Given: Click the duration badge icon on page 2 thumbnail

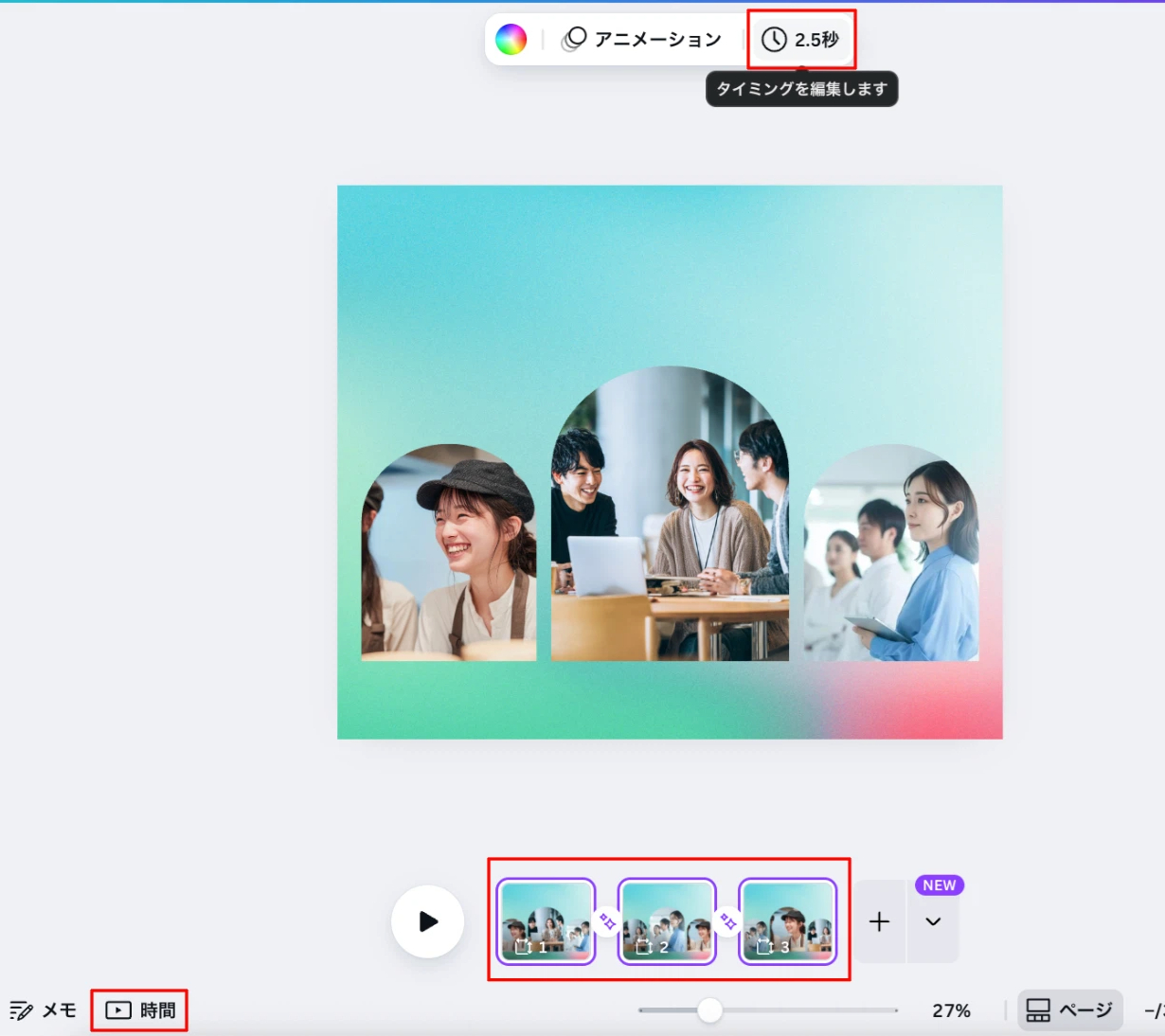Looking at the screenshot, I should (x=643, y=947).
